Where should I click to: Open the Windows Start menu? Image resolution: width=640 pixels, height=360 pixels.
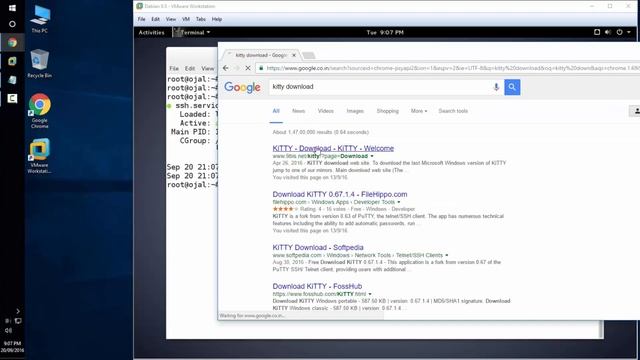pyautogui.click(x=12, y=7)
